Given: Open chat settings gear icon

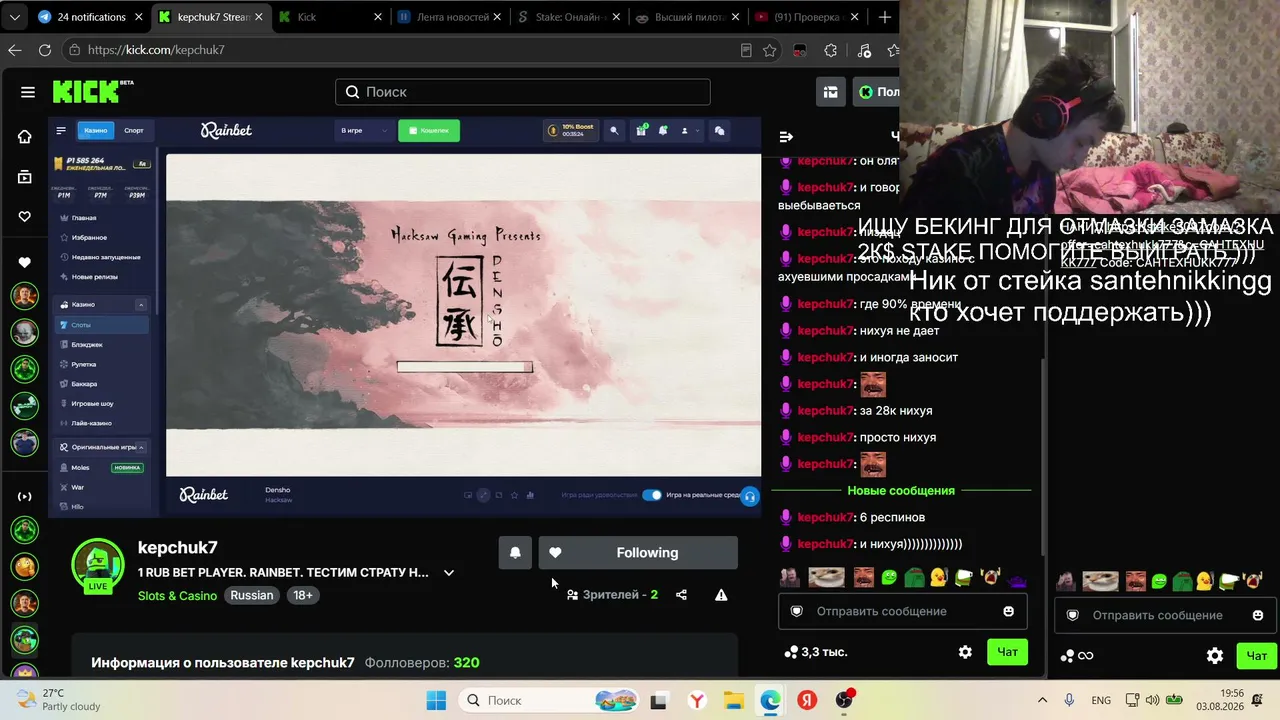Looking at the screenshot, I should click(x=965, y=652).
